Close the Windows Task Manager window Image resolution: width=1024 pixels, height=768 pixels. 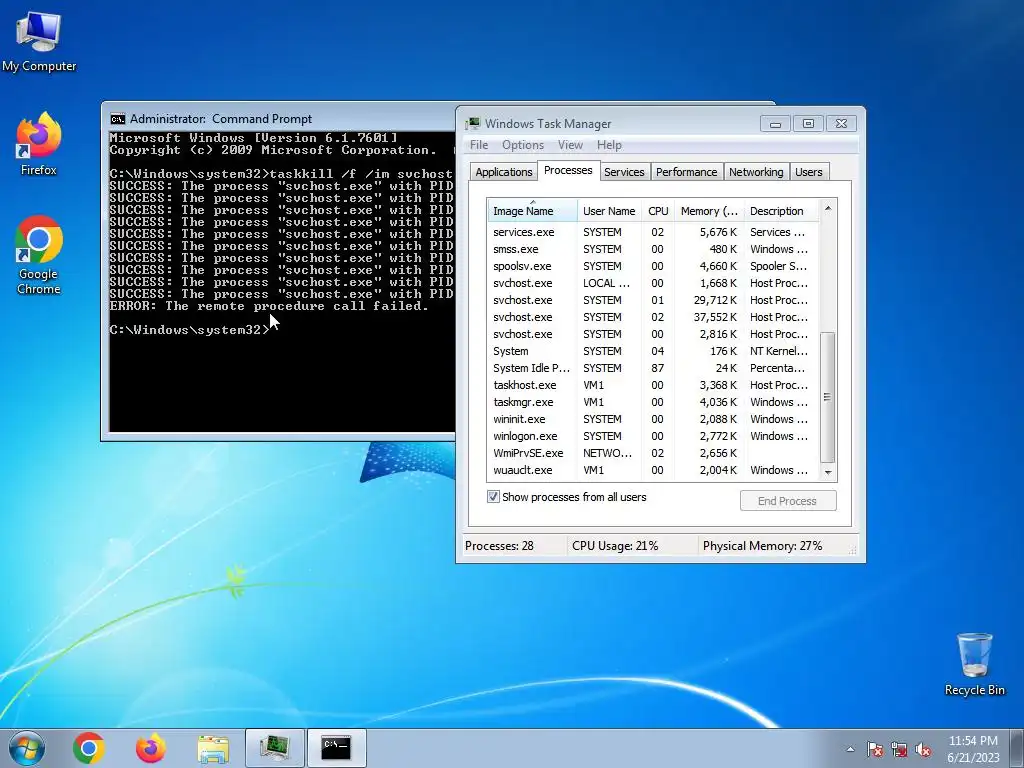(841, 123)
